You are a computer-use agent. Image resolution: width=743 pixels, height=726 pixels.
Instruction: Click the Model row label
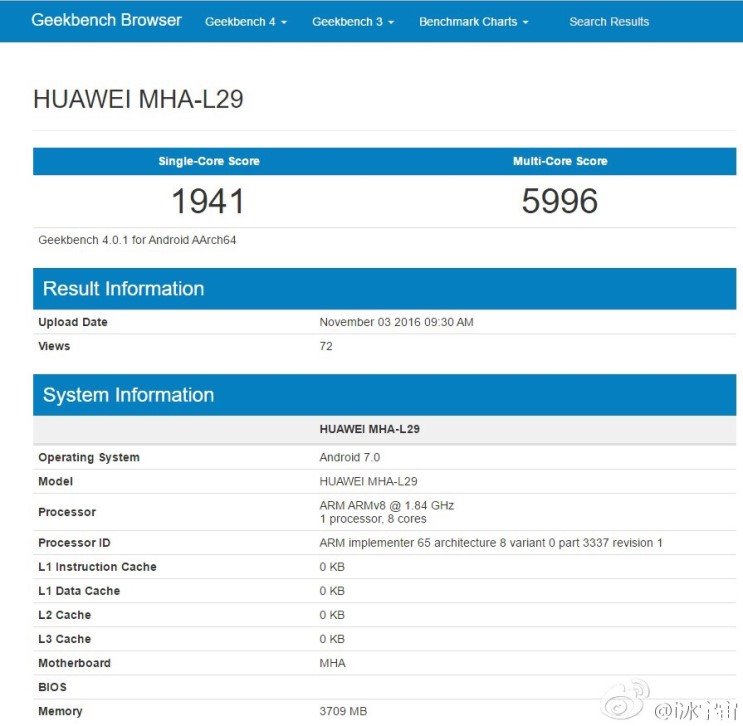click(x=55, y=482)
